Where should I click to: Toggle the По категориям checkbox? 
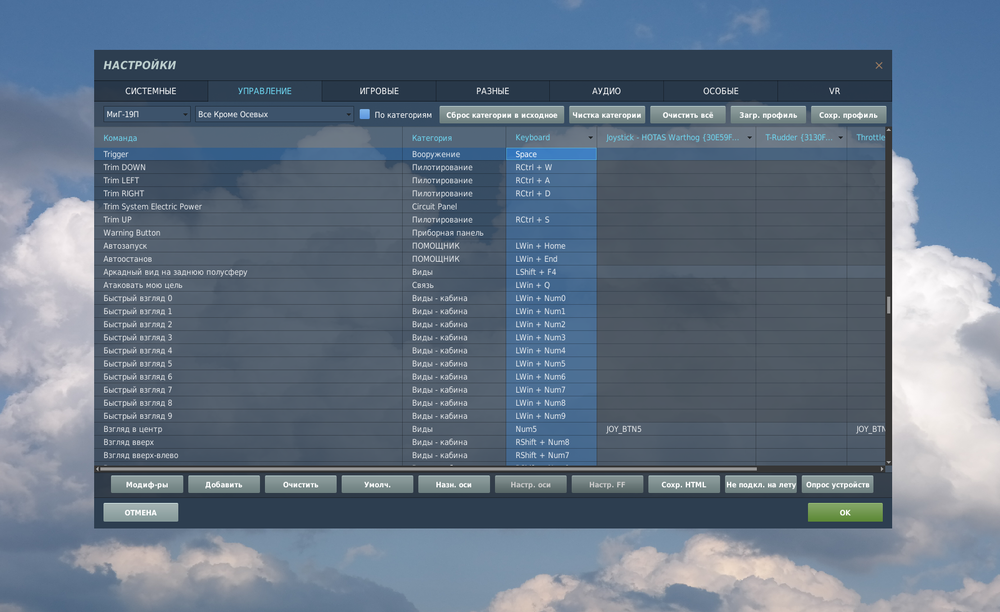(x=364, y=114)
